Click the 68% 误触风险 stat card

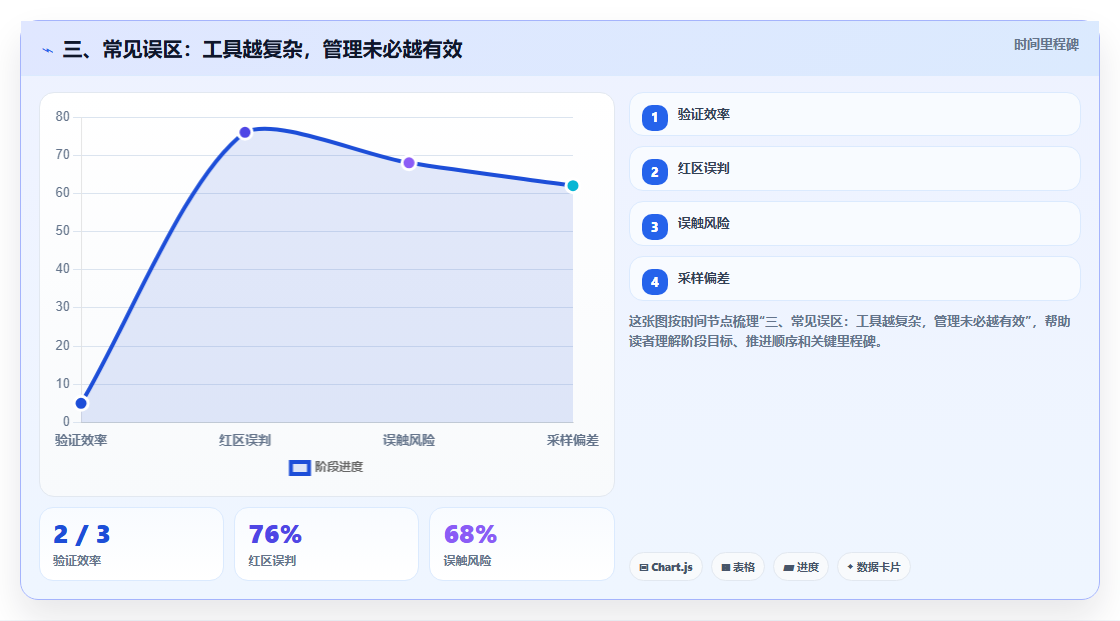521,545
